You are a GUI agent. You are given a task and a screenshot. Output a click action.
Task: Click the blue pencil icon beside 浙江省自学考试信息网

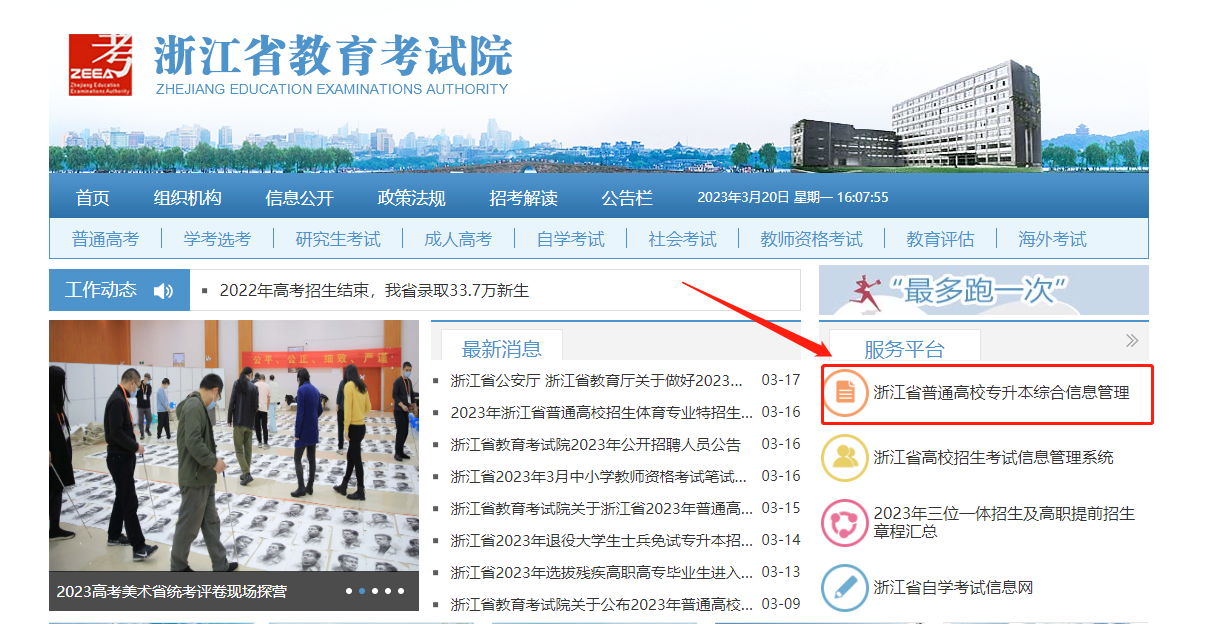[845, 586]
